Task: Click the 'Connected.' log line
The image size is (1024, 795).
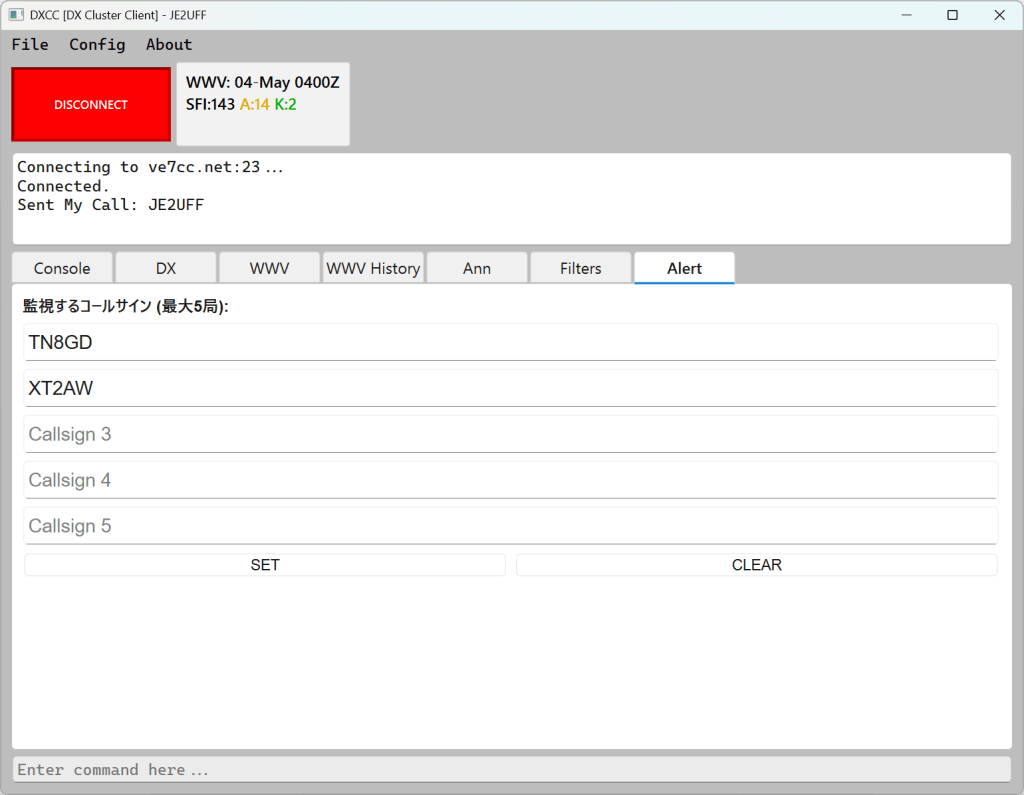Action: (x=63, y=186)
